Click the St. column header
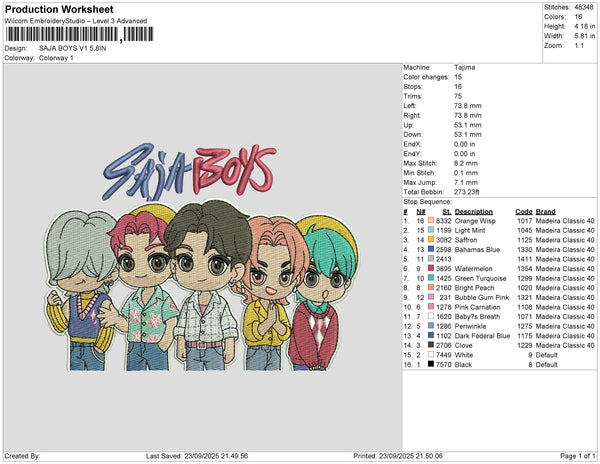Image resolution: width=600 pixels, height=464 pixels. (x=447, y=212)
